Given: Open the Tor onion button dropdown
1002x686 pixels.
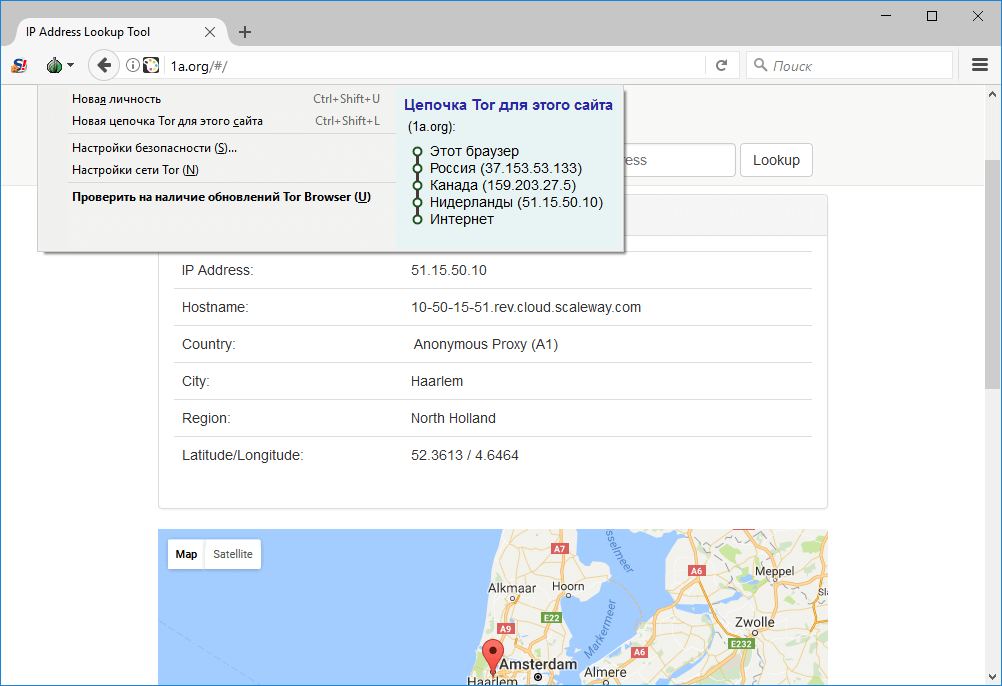Looking at the screenshot, I should (59, 66).
